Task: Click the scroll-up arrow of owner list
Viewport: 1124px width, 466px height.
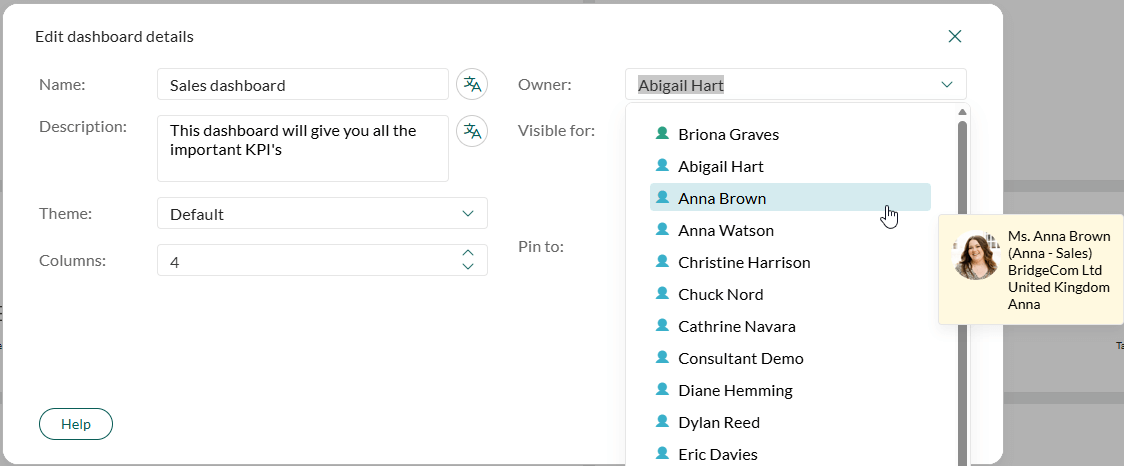Action: click(x=963, y=111)
